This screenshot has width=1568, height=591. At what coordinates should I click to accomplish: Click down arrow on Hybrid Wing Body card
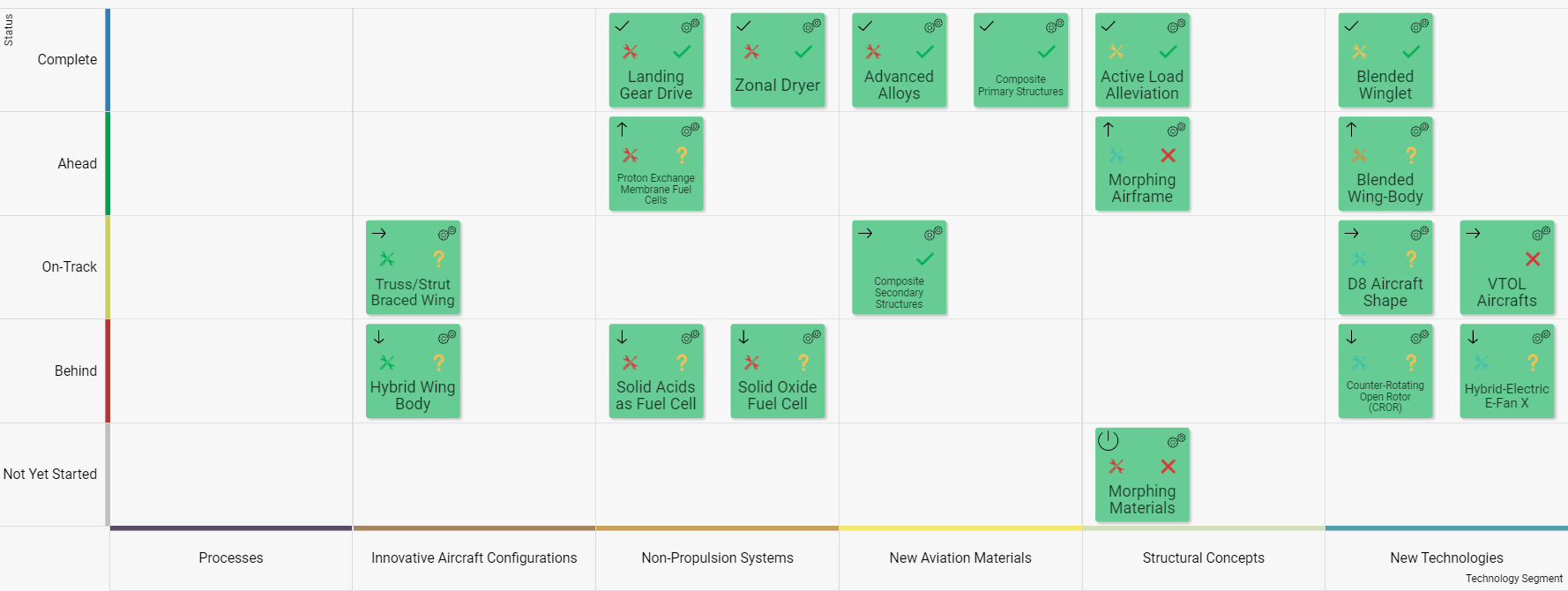click(379, 337)
